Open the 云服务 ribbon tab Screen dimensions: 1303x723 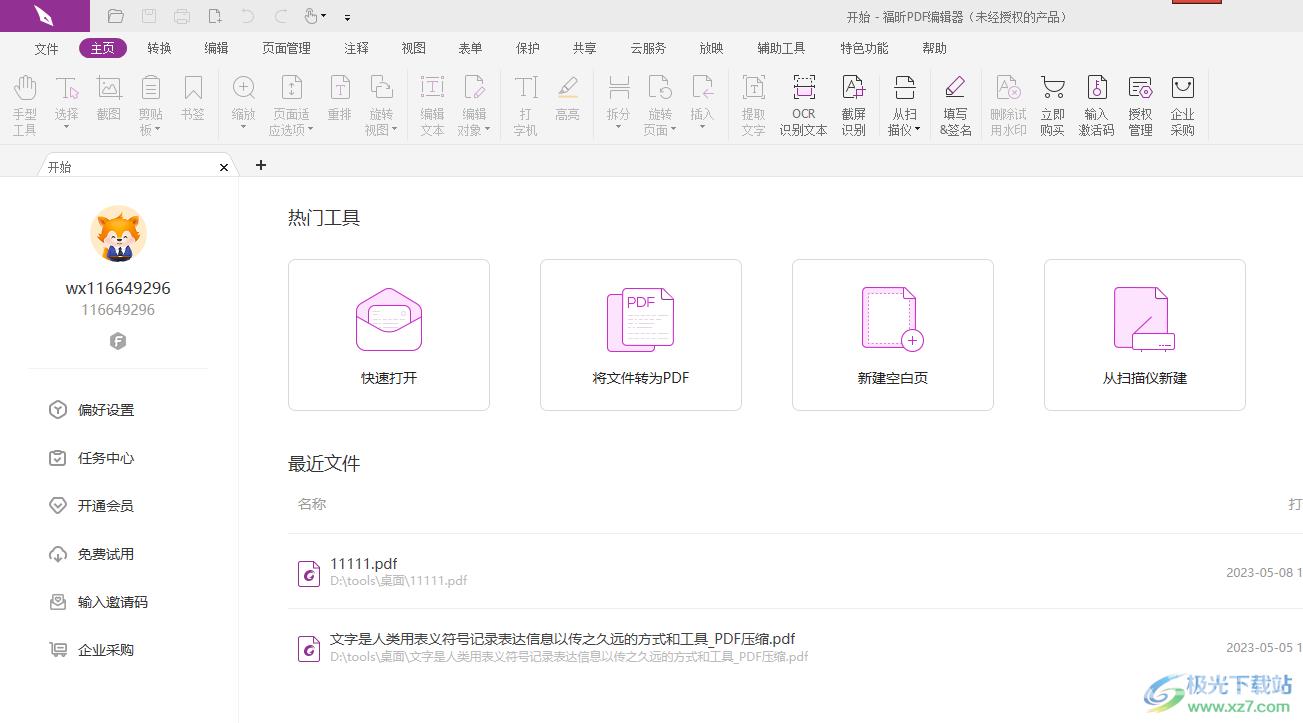pyautogui.click(x=648, y=48)
